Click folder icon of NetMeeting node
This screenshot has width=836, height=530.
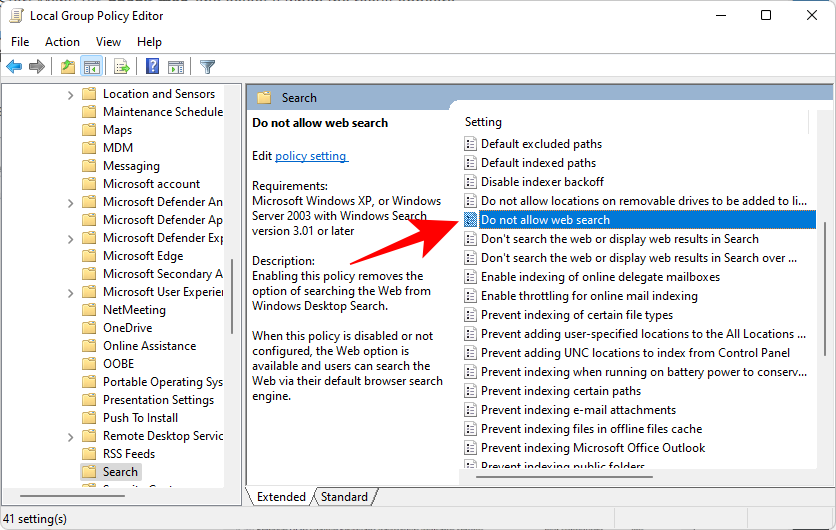coord(89,309)
